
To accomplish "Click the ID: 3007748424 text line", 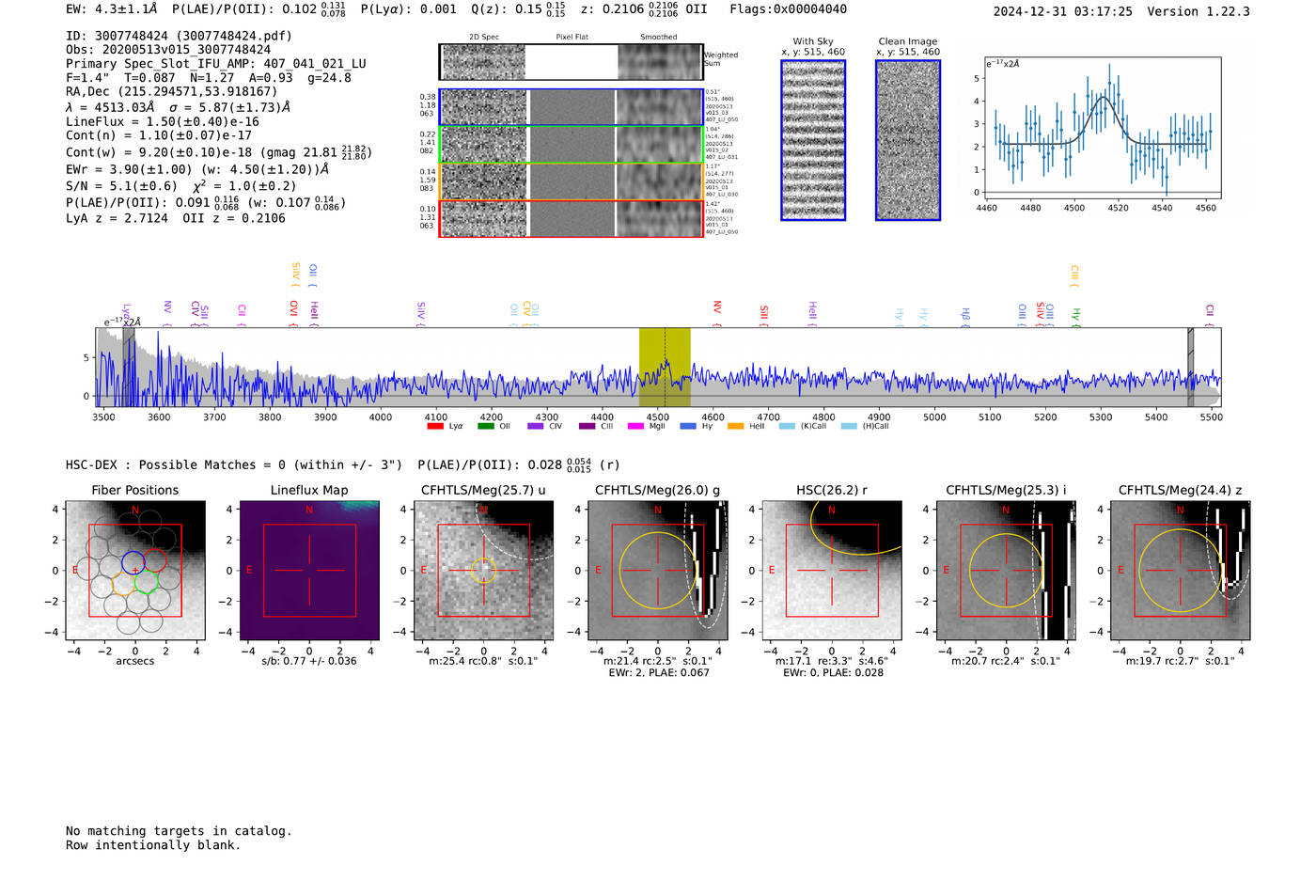I will click(179, 36).
